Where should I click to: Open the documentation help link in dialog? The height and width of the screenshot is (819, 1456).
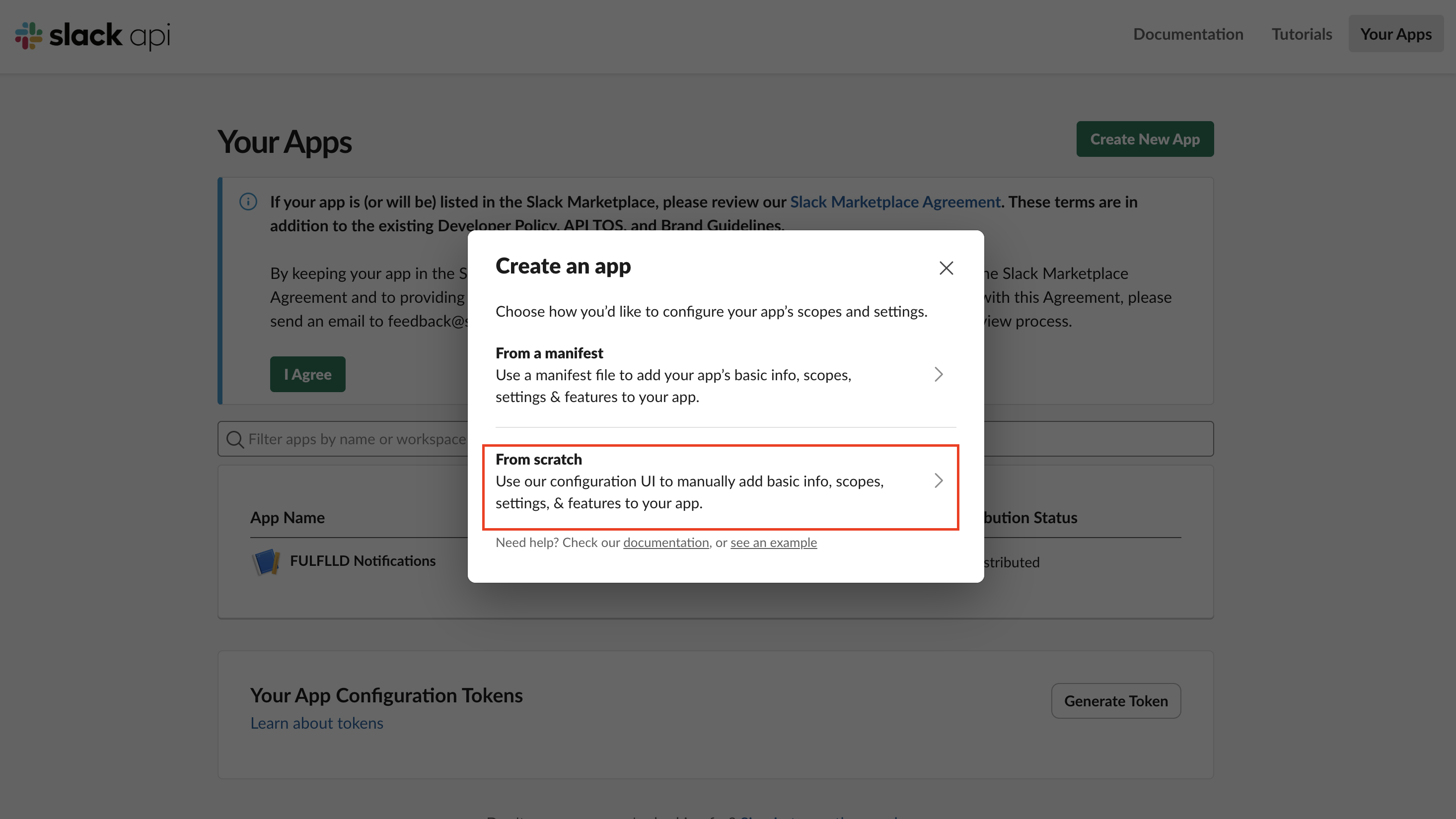click(x=666, y=542)
